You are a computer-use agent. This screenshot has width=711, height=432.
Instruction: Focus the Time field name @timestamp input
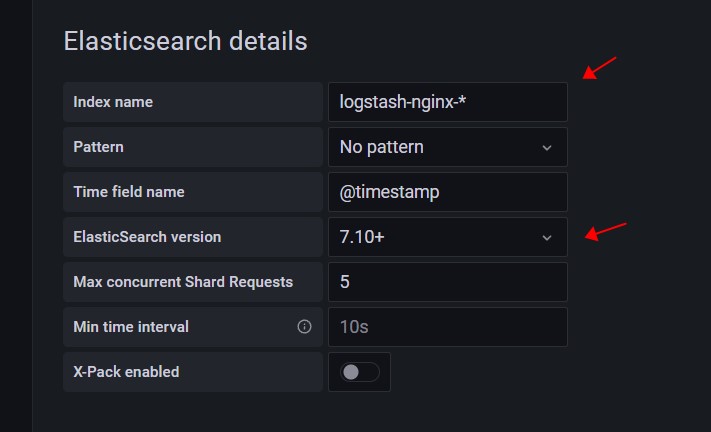coord(447,192)
